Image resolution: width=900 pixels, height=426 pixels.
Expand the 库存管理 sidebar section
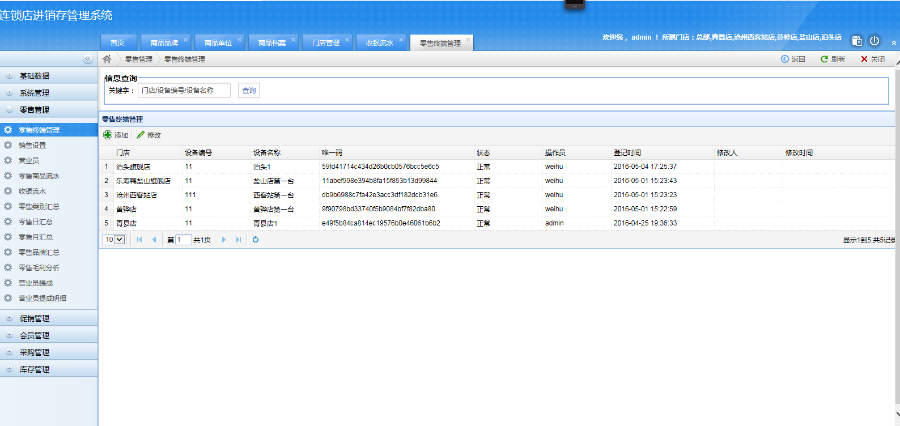(x=41, y=370)
